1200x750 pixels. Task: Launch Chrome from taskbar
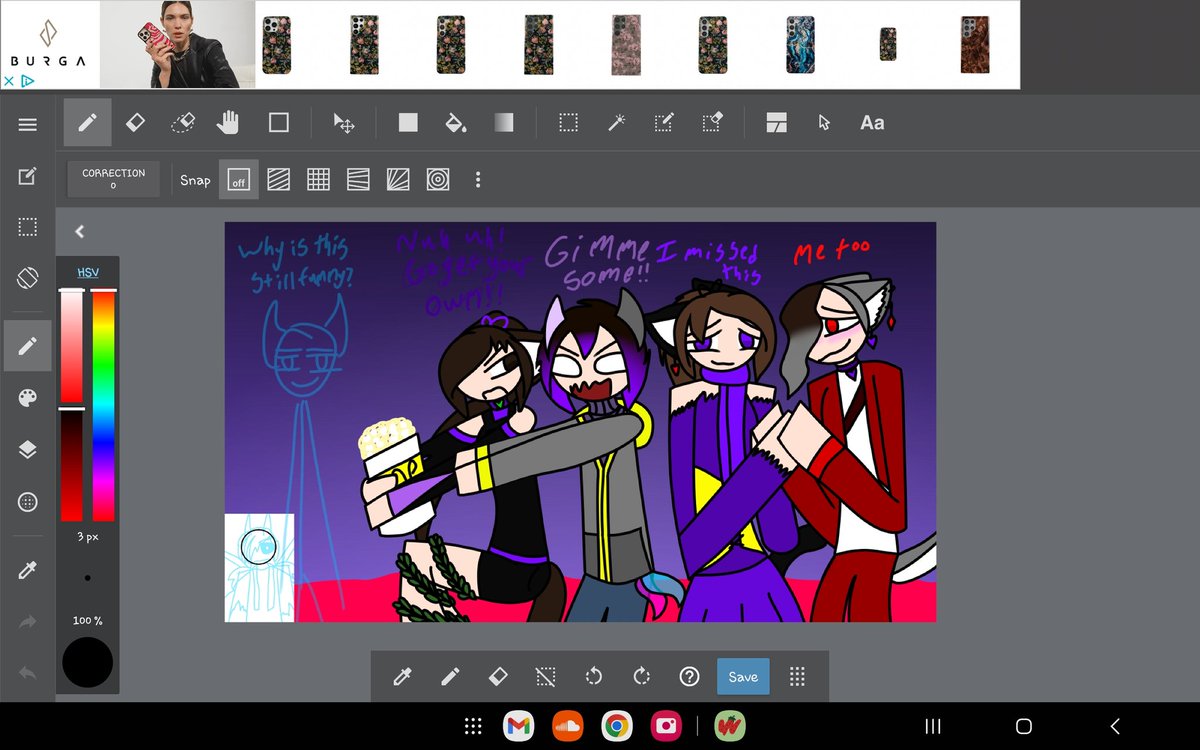616,726
